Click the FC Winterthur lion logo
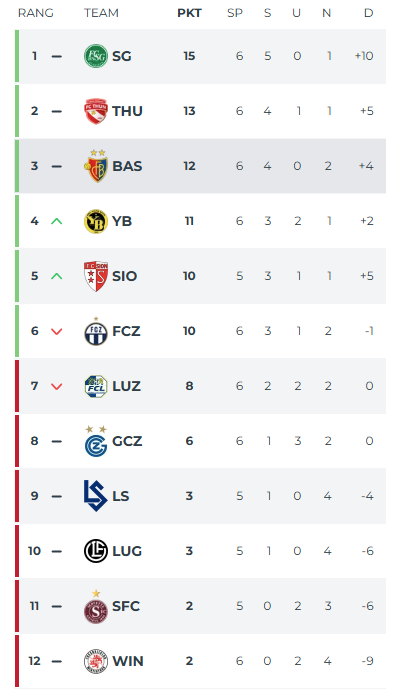 tap(96, 661)
